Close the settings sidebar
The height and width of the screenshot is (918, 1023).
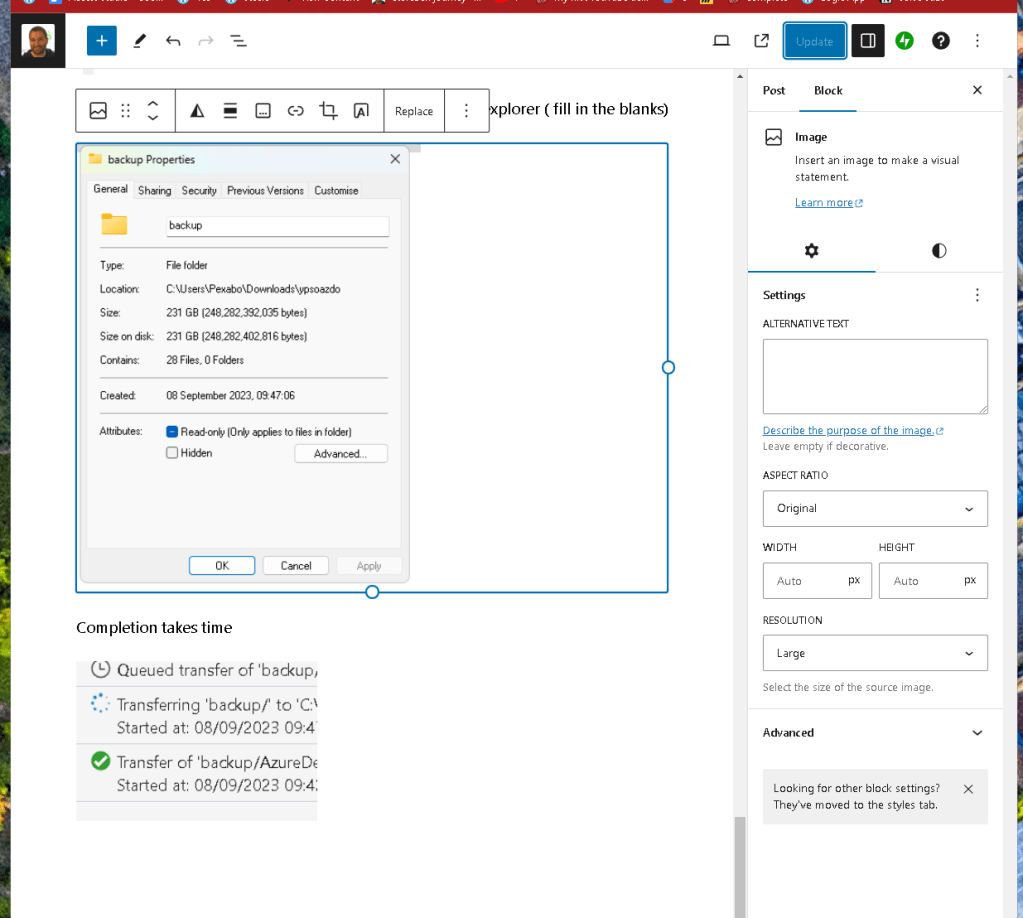(977, 90)
